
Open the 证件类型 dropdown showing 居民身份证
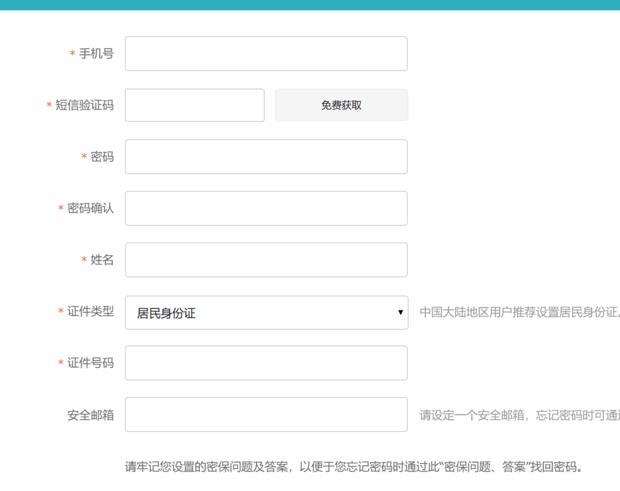(x=267, y=312)
